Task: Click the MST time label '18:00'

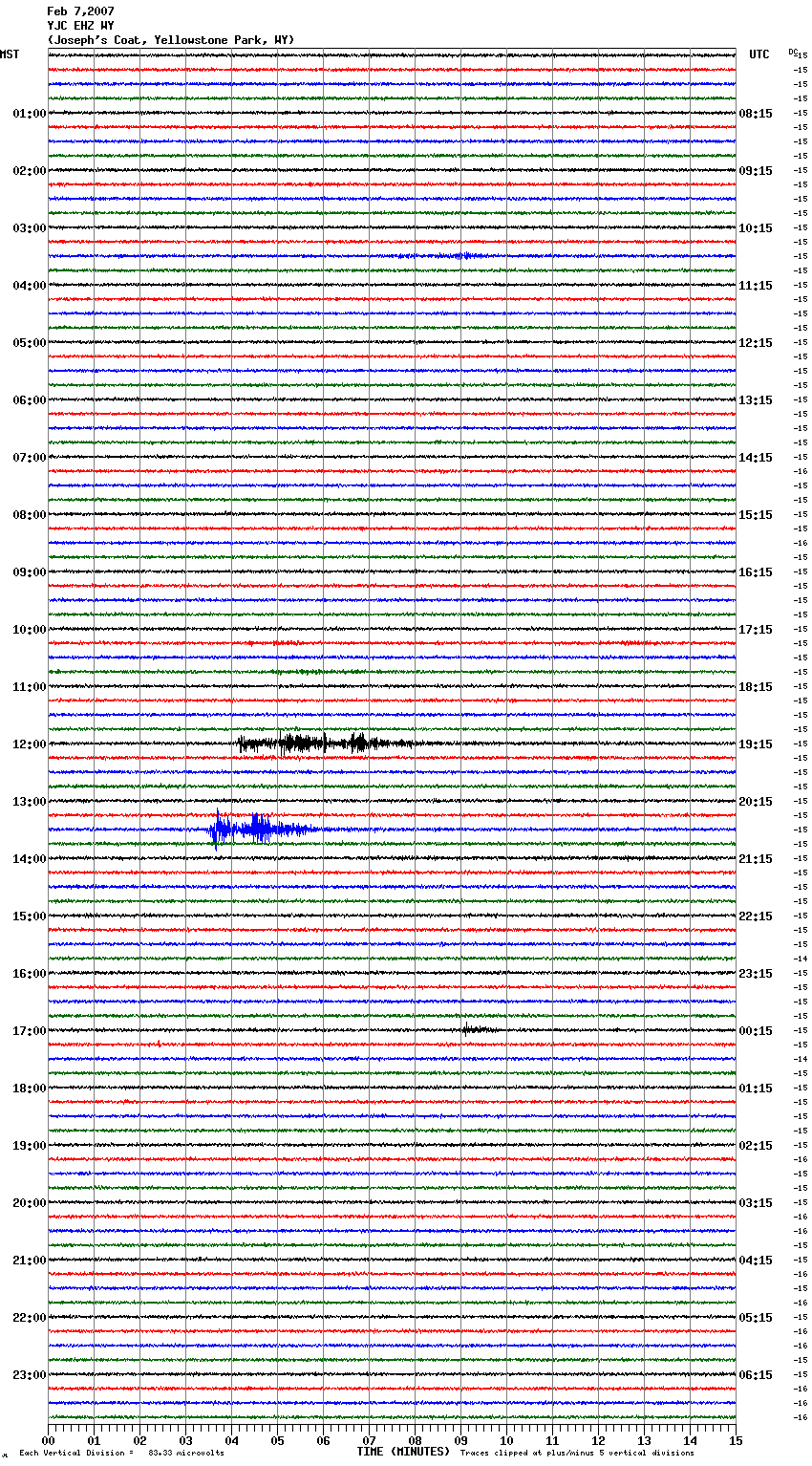Action: coord(30,1089)
